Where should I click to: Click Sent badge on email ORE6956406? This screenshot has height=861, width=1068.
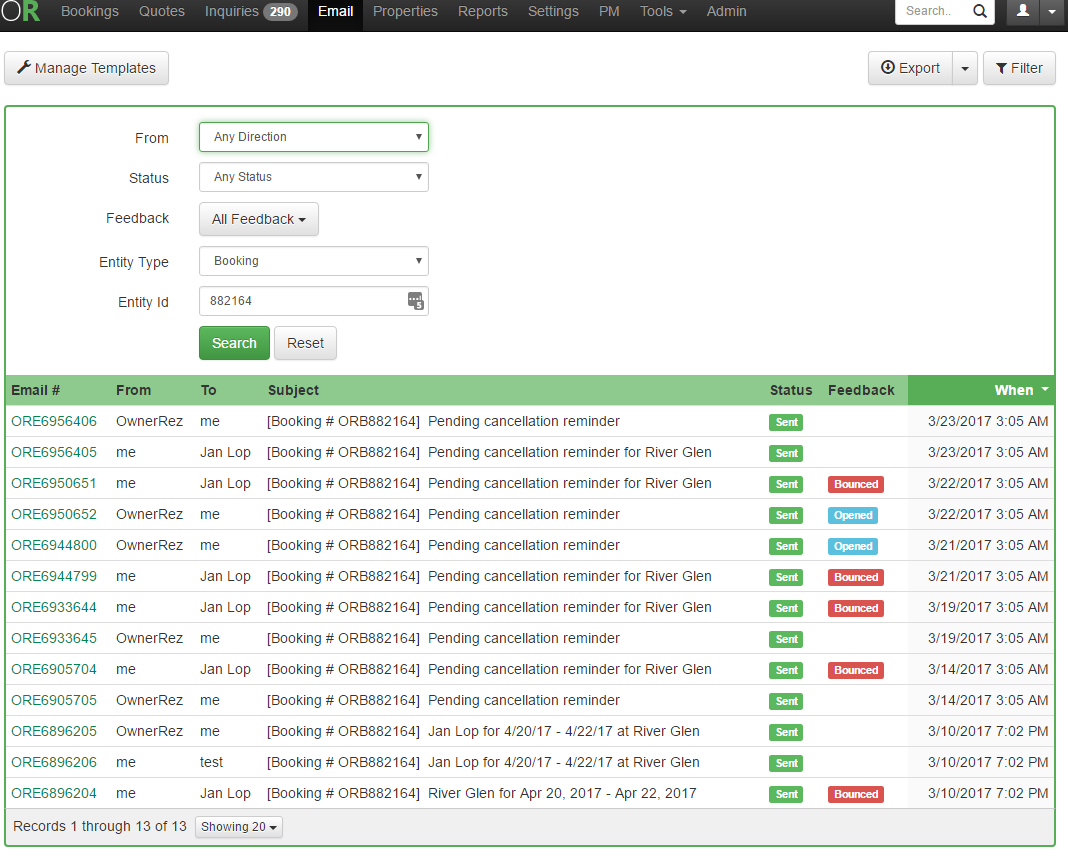(x=787, y=422)
